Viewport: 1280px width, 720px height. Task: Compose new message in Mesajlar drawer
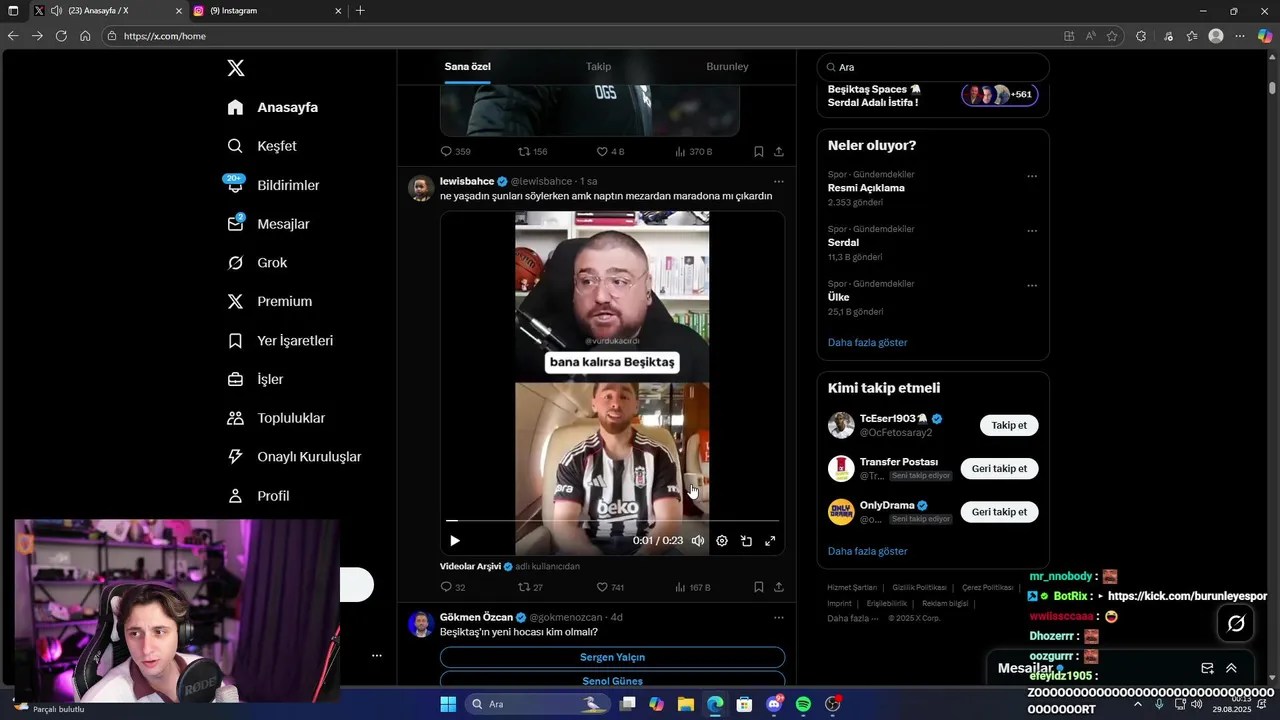point(1207,668)
